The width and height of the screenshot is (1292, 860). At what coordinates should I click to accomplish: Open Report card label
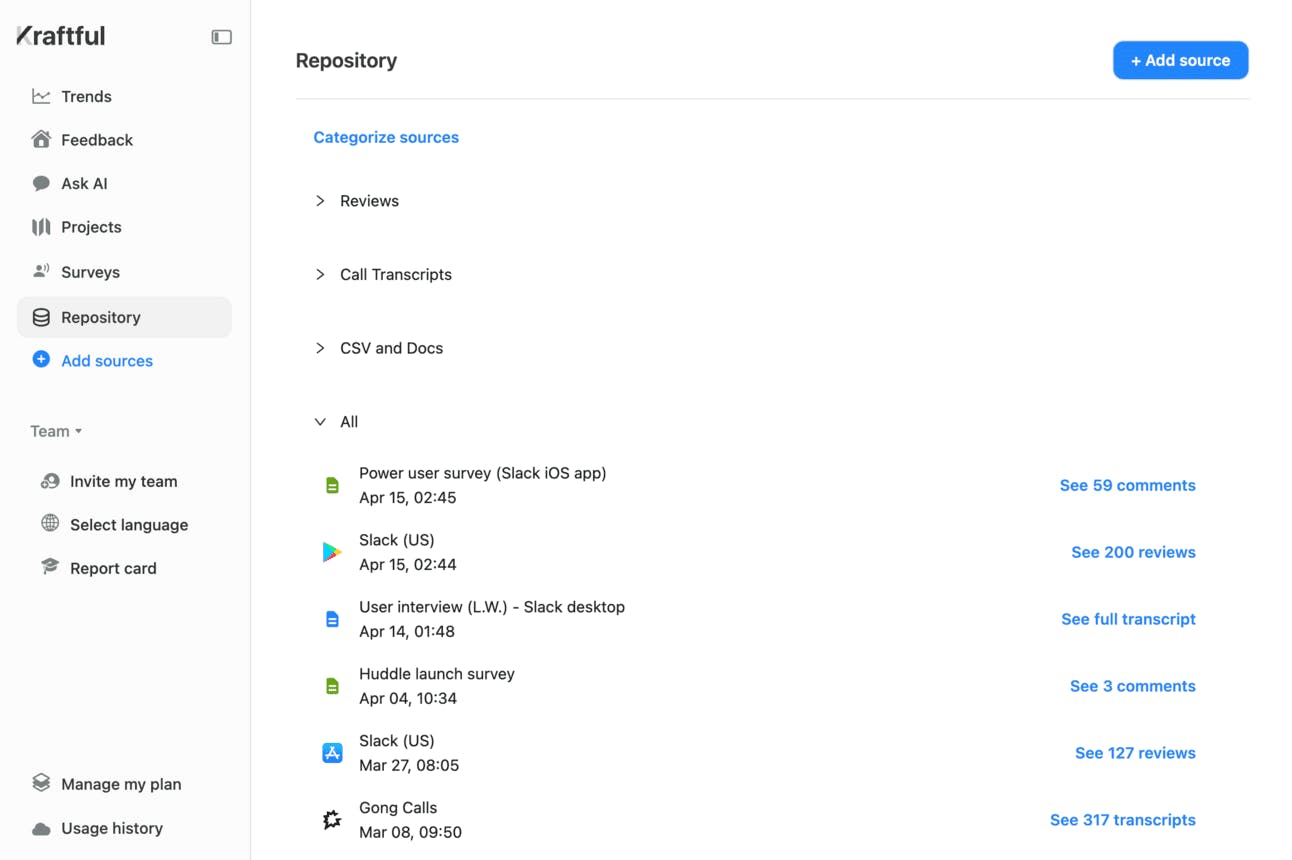pyautogui.click(x=113, y=568)
